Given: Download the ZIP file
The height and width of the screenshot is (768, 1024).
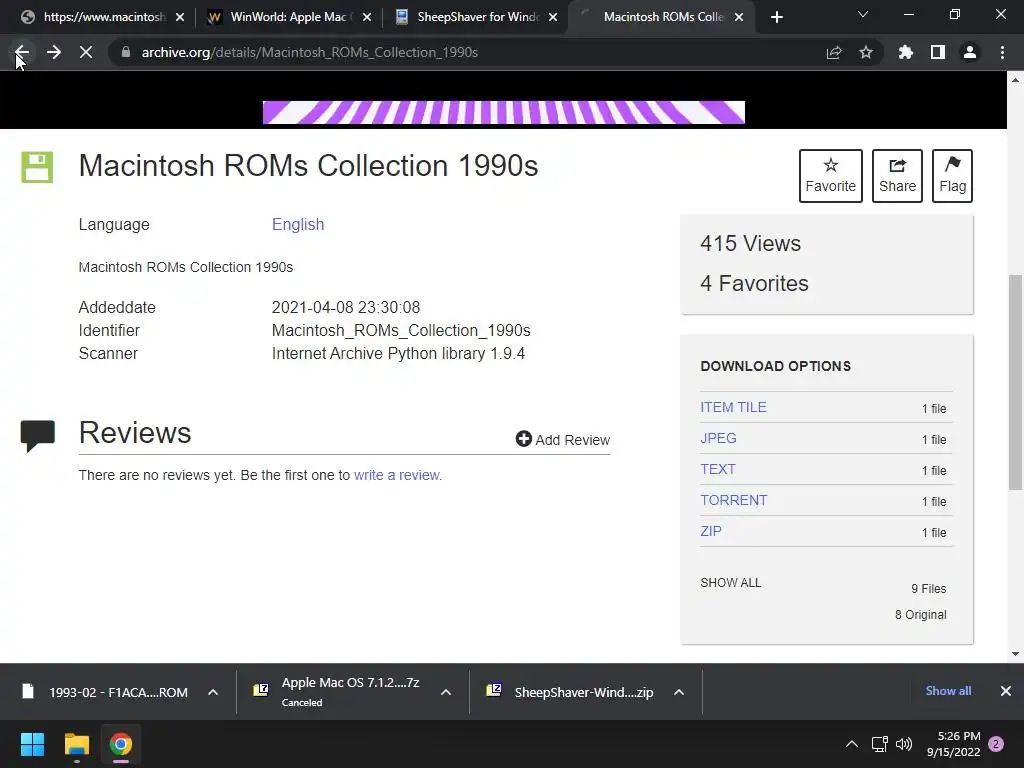Looking at the screenshot, I should click(x=711, y=531).
